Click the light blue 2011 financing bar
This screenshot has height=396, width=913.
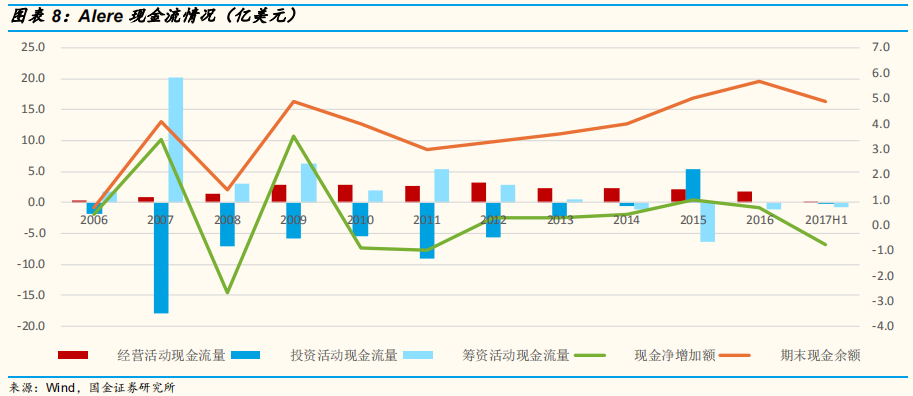[x=442, y=186]
